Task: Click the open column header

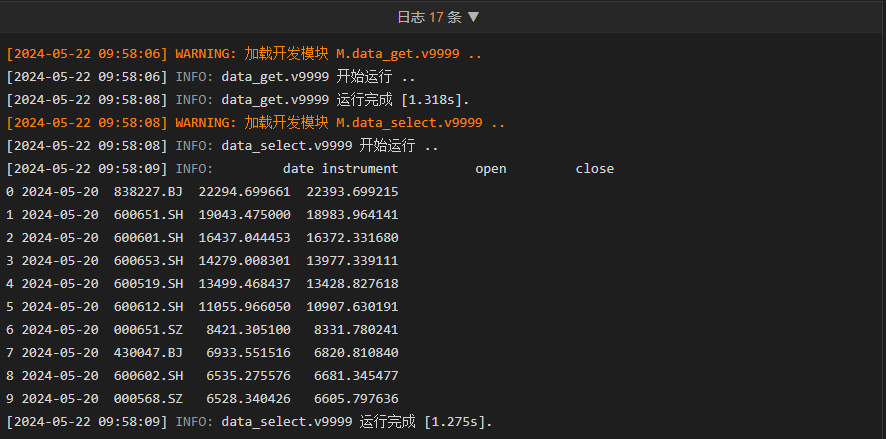Action: [x=490, y=169]
